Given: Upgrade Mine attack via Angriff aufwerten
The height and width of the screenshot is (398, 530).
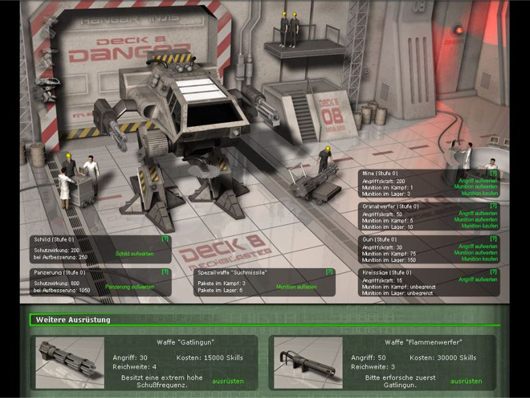Looking at the screenshot, I should [x=478, y=181].
